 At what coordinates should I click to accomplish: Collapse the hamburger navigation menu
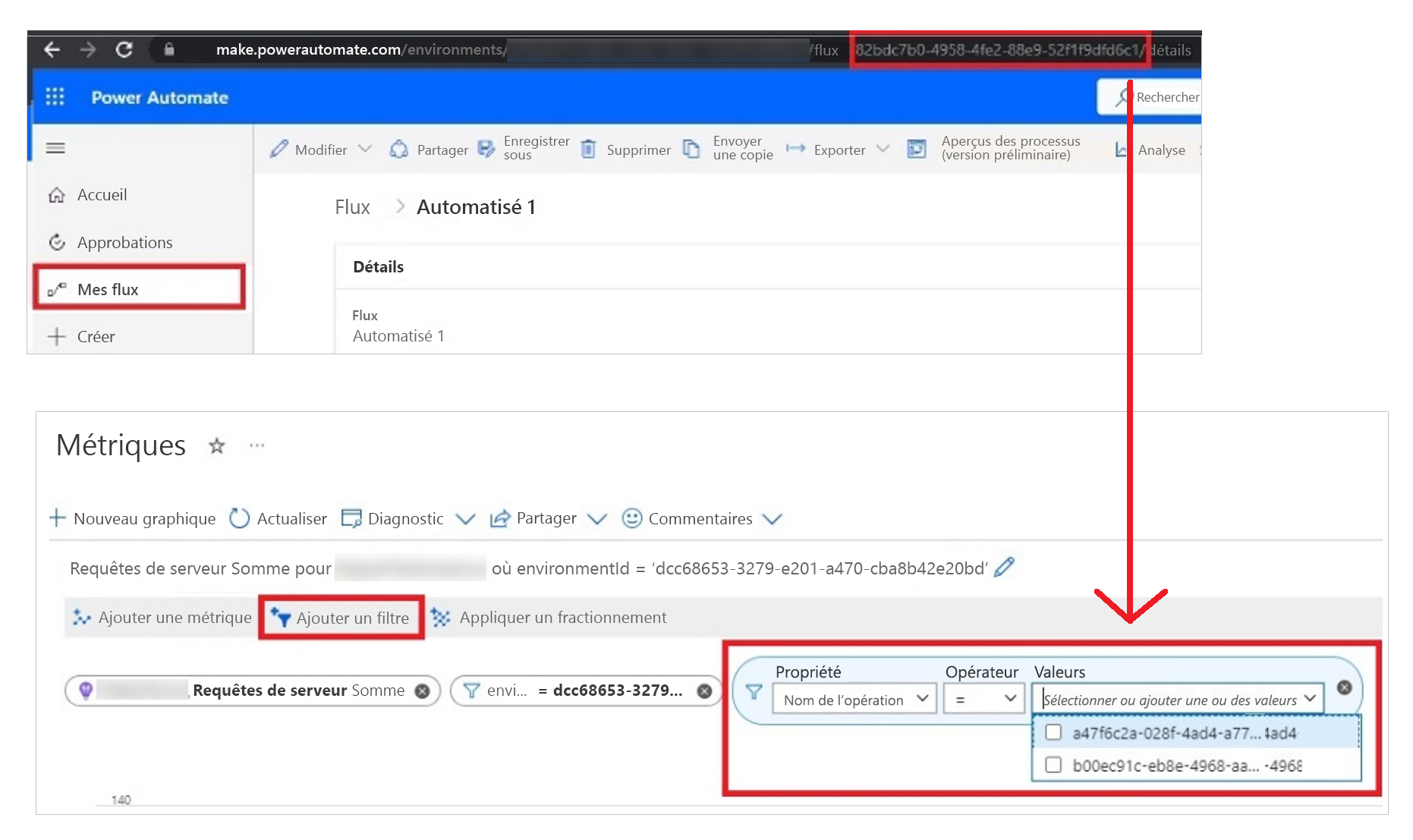(55, 148)
